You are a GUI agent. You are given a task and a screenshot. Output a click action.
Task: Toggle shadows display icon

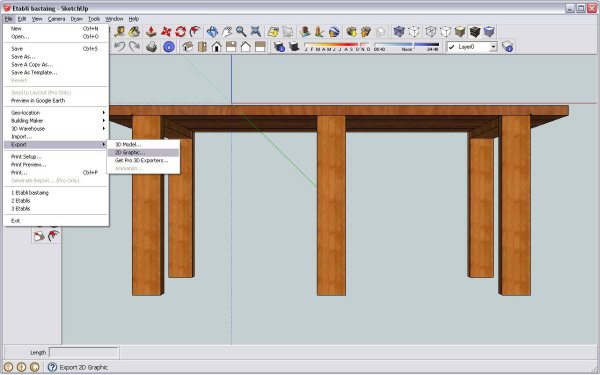click(x=294, y=47)
